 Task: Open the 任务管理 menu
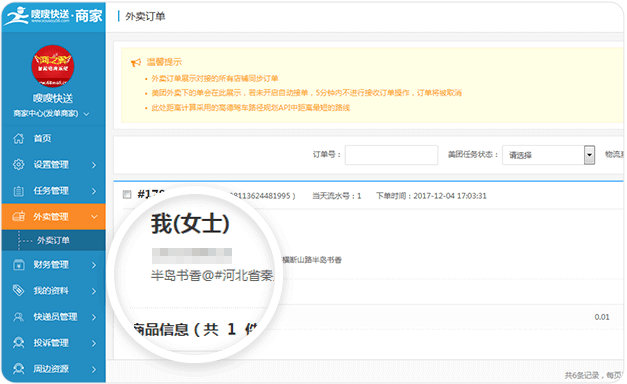click(51, 191)
